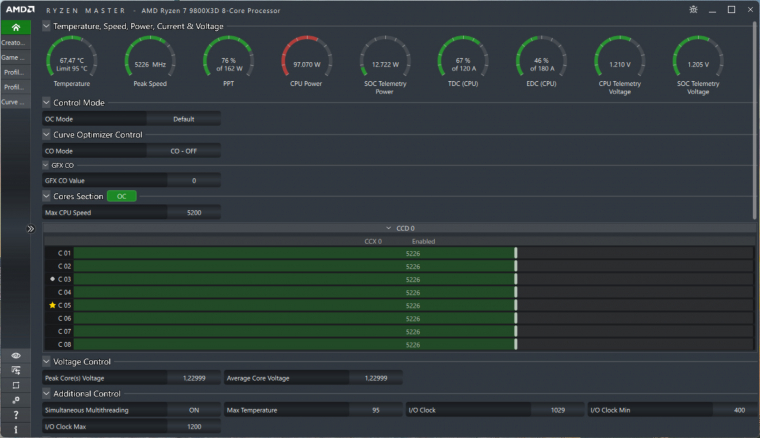
Task: Click the profile import icon in sidebar
Action: [x=16, y=371]
